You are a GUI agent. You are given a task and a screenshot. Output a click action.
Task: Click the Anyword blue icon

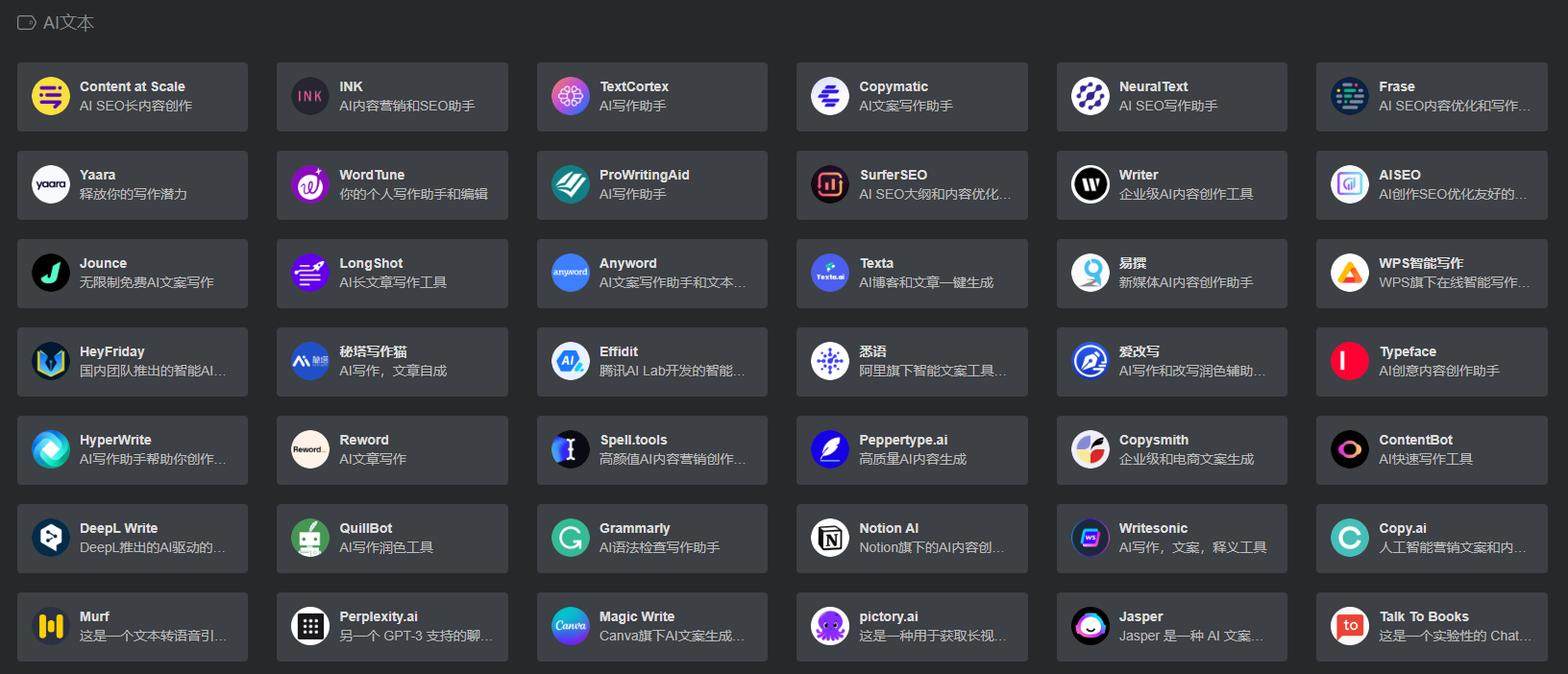tap(571, 274)
